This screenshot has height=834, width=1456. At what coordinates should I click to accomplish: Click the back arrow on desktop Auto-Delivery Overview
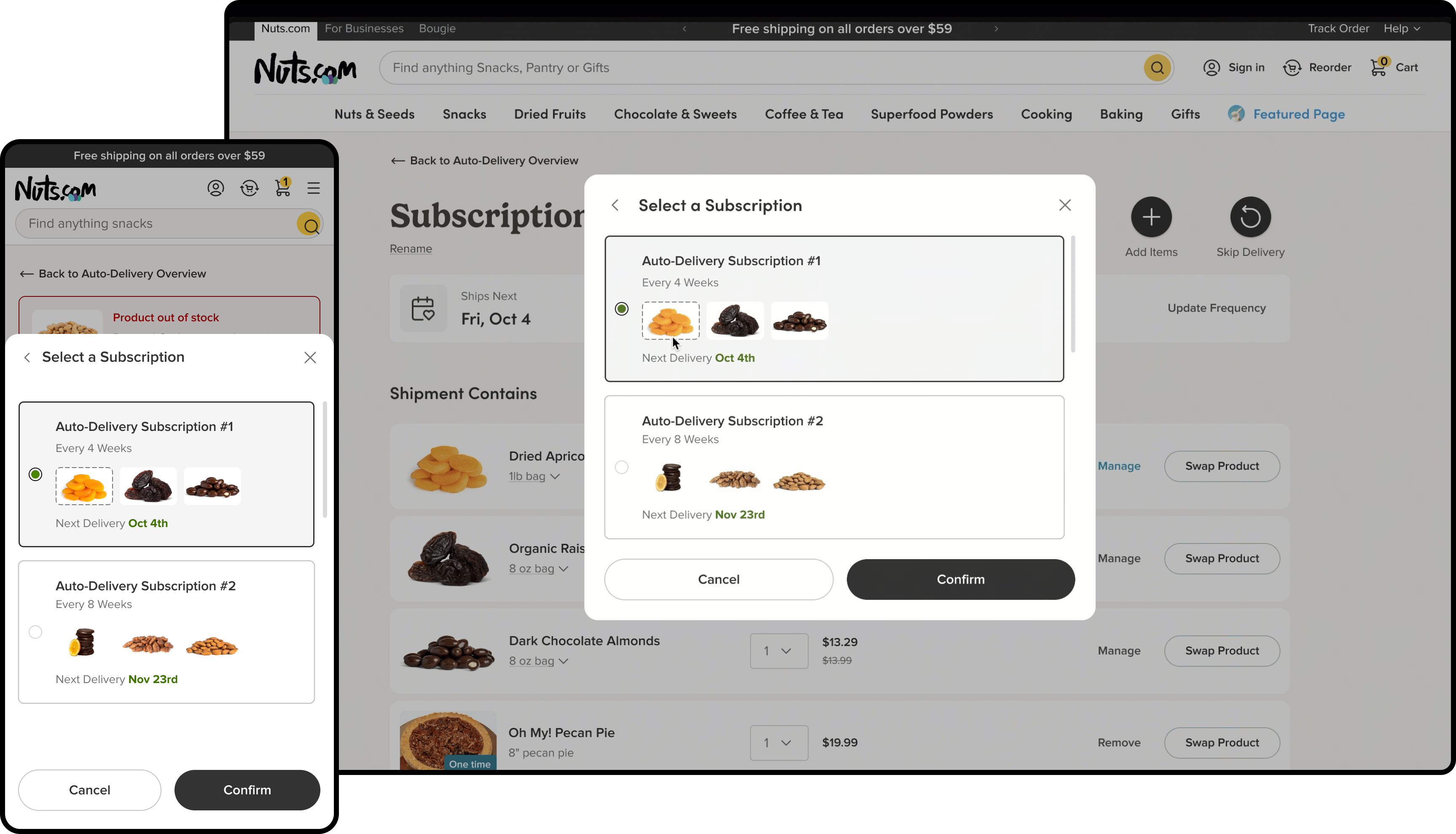398,161
